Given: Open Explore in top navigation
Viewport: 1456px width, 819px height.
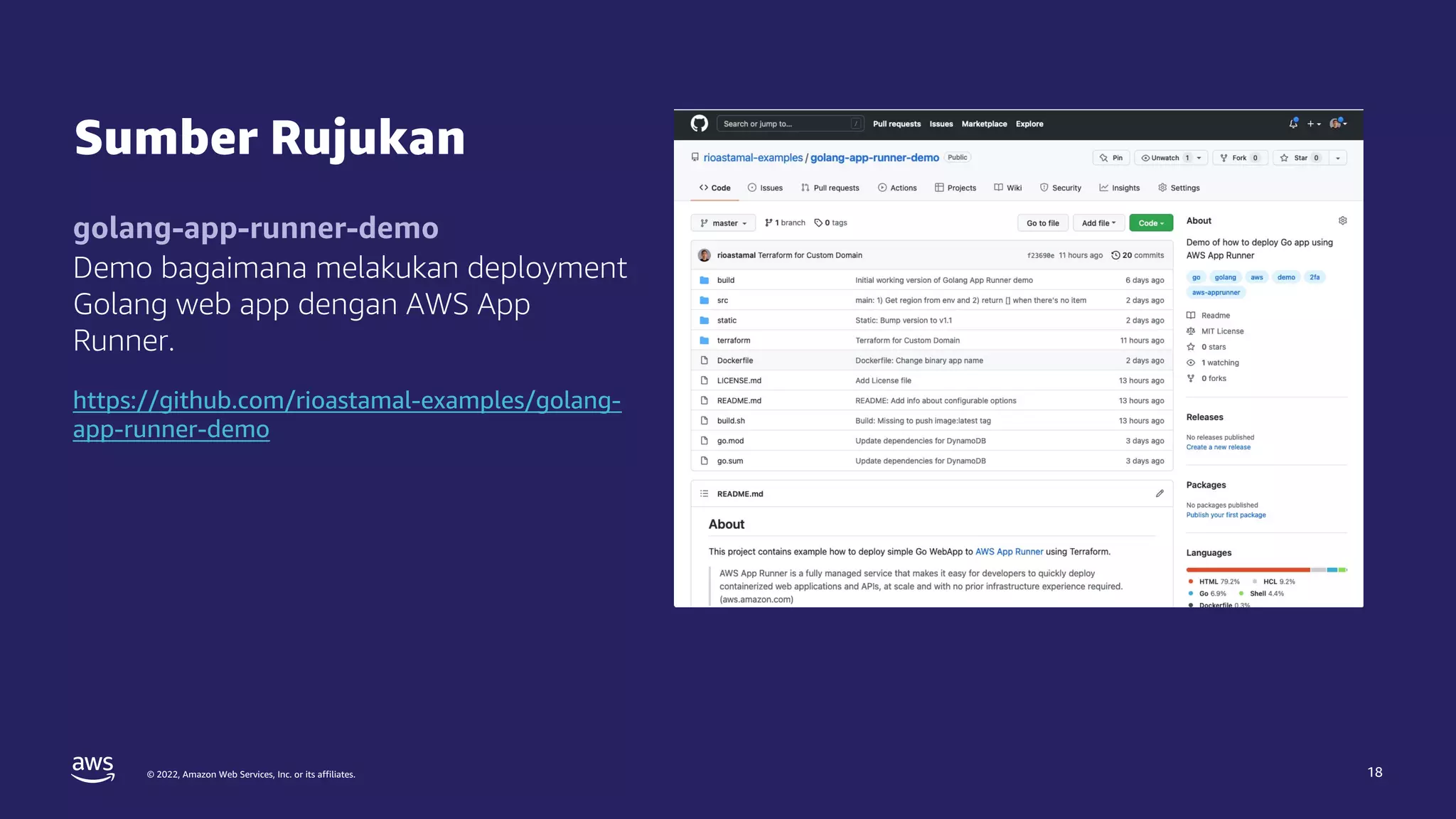Looking at the screenshot, I should pyautogui.click(x=1029, y=124).
